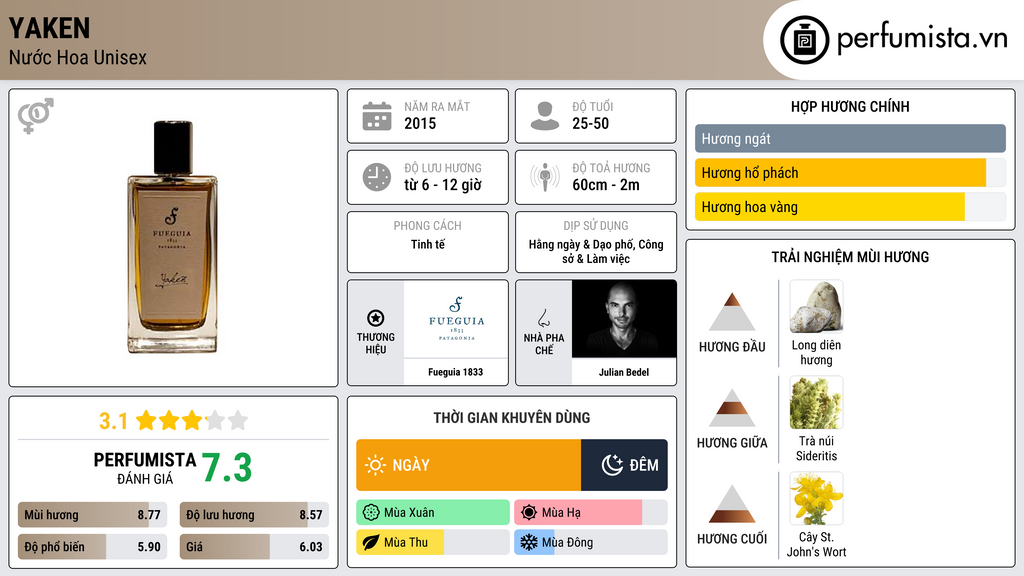
Task: Open the Trà núi Sideritis note image
Action: click(816, 403)
